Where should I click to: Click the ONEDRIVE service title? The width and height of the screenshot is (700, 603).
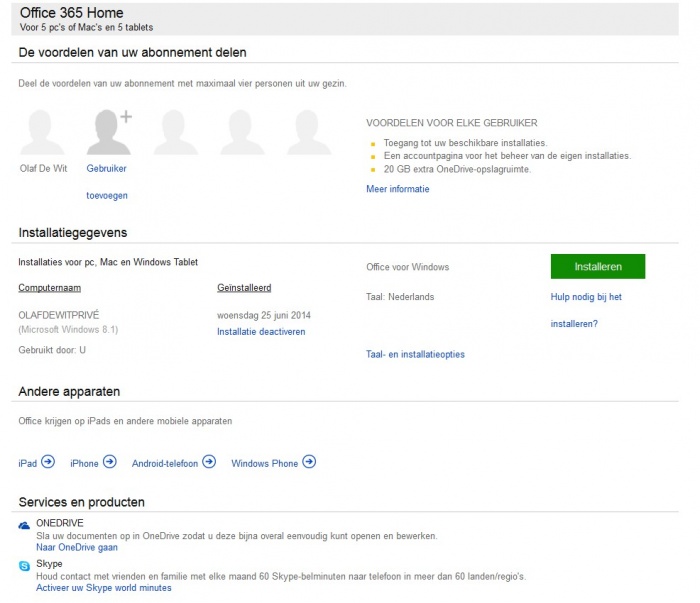point(60,523)
